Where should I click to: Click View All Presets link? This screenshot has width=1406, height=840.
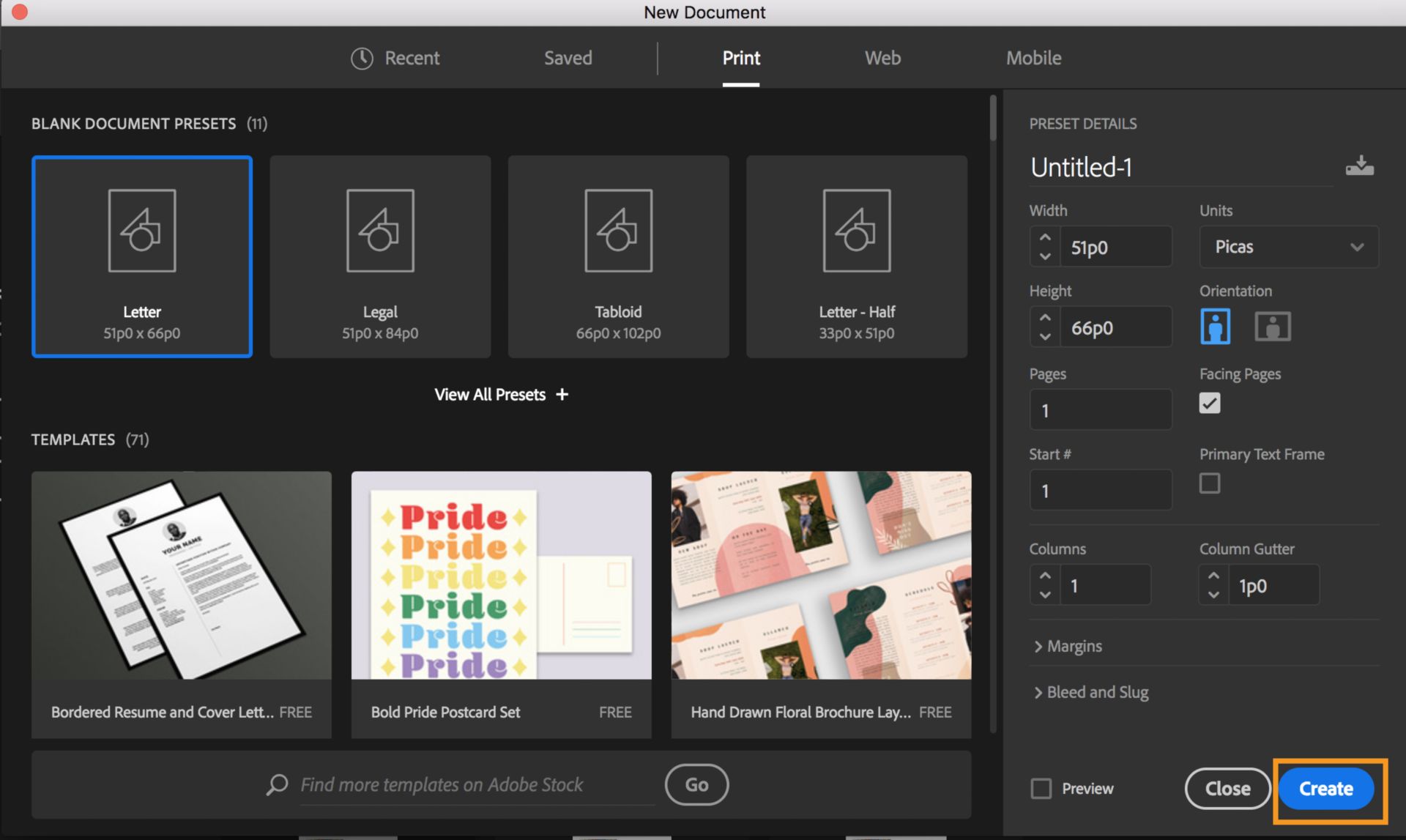tap(500, 393)
